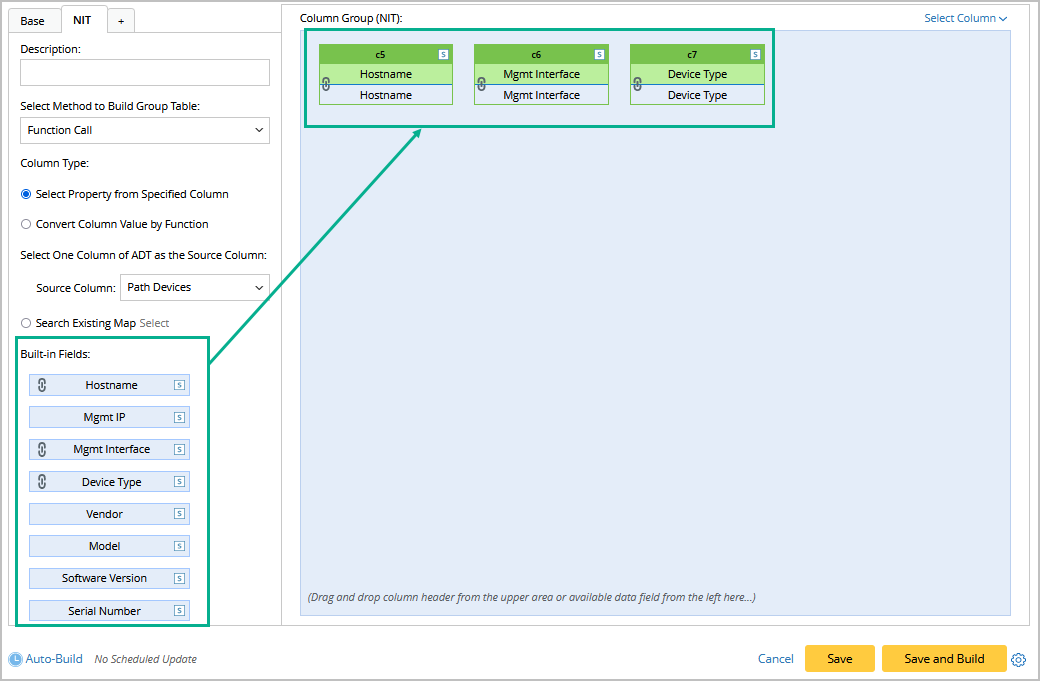Expand the Select Column dropdown
This screenshot has width=1040, height=681.
(x=966, y=19)
